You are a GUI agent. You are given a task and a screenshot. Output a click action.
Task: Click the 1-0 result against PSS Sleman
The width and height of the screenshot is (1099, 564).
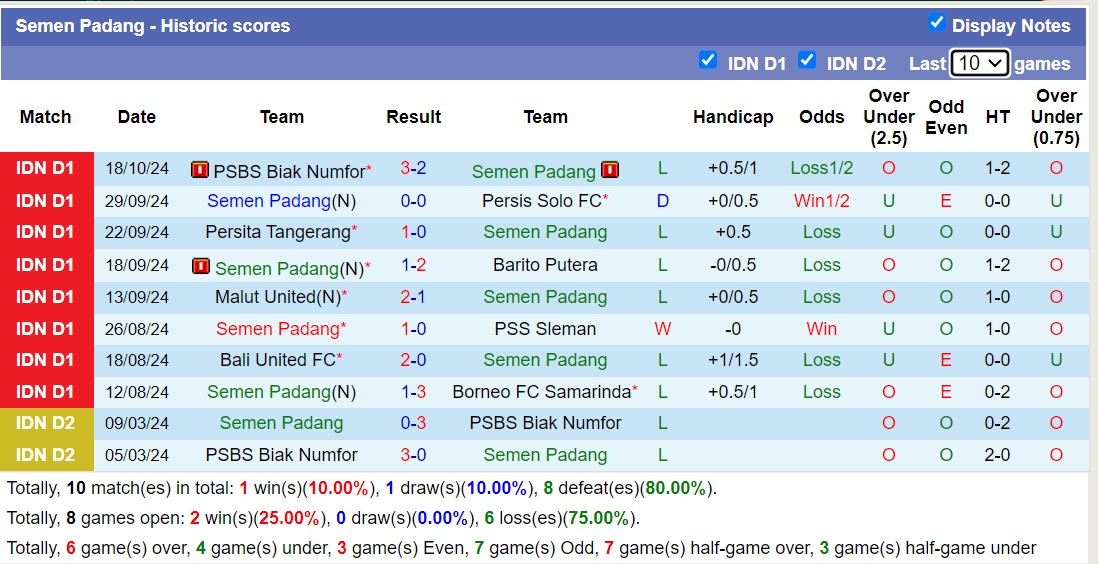(x=414, y=329)
